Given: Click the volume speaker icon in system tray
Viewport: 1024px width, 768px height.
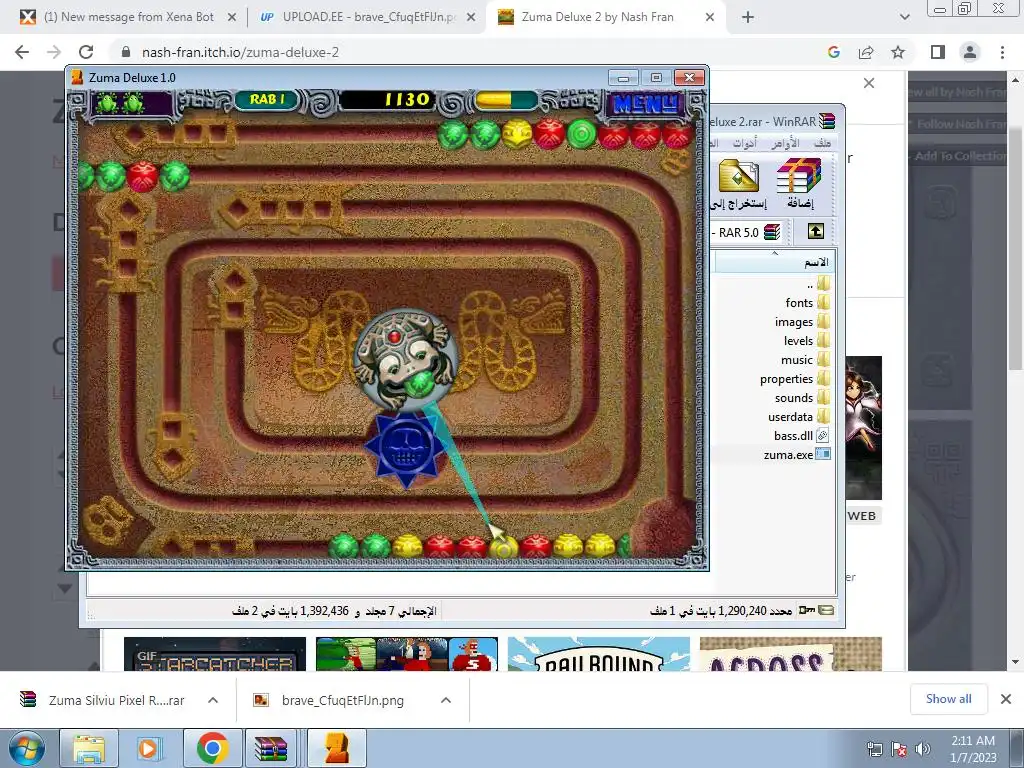Looking at the screenshot, I should click(x=923, y=749).
